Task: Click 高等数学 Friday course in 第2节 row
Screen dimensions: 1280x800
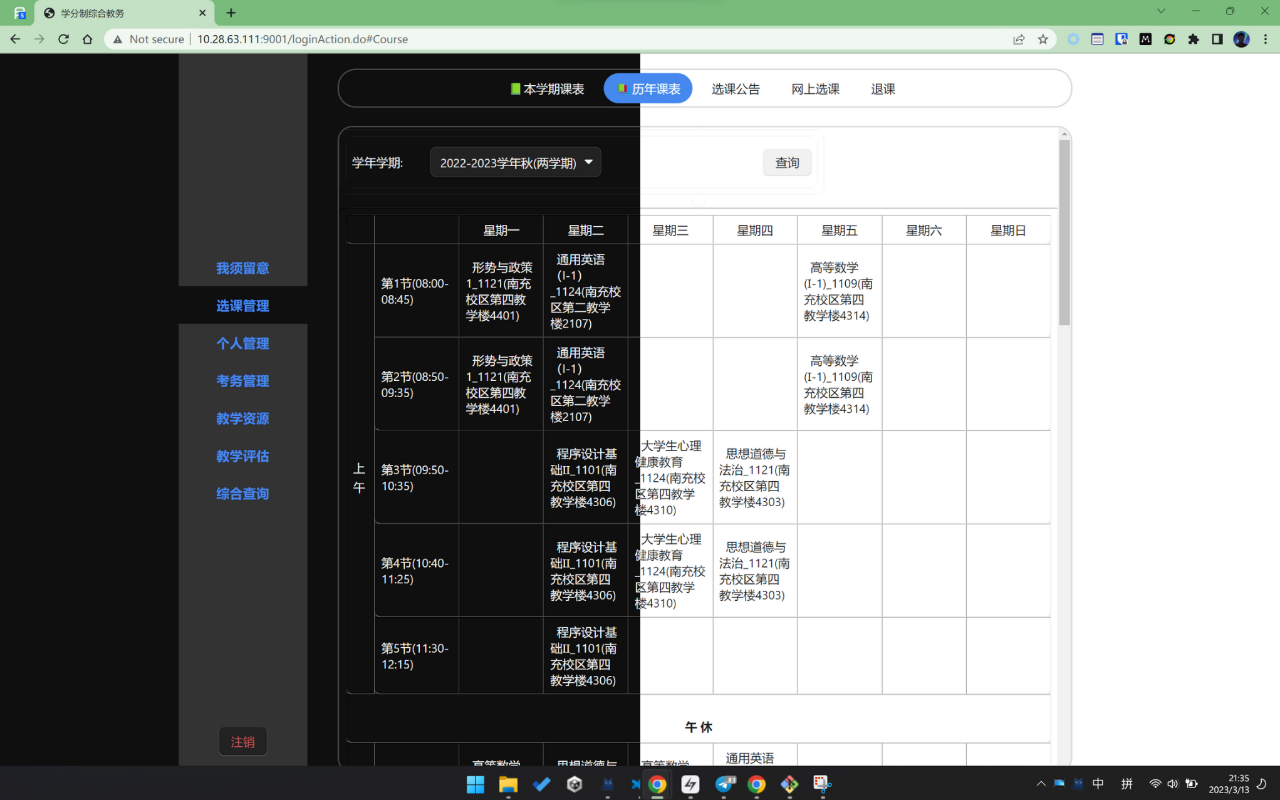Action: [839, 384]
